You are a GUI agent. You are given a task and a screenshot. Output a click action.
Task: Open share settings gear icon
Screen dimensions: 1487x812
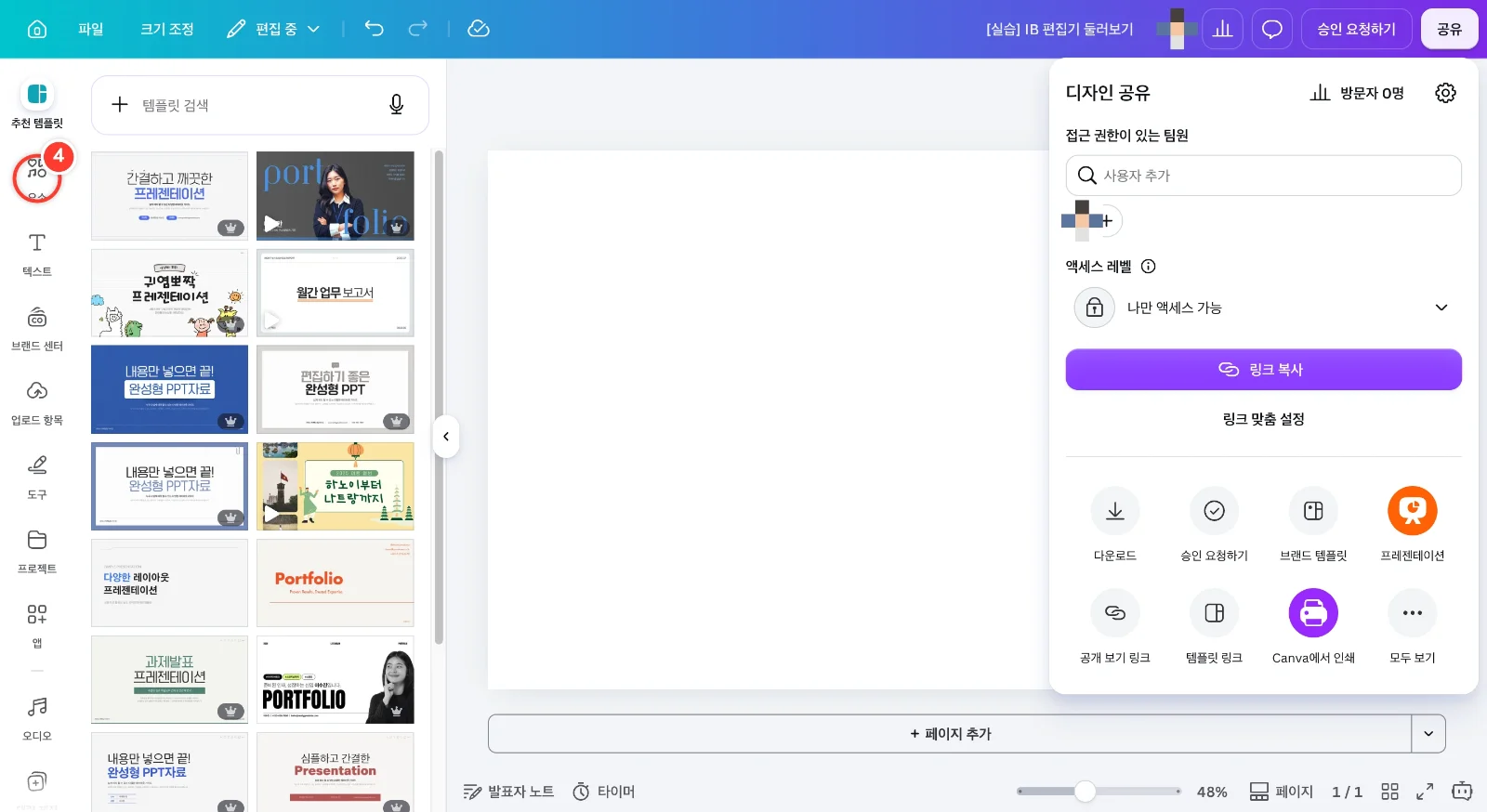tap(1445, 93)
